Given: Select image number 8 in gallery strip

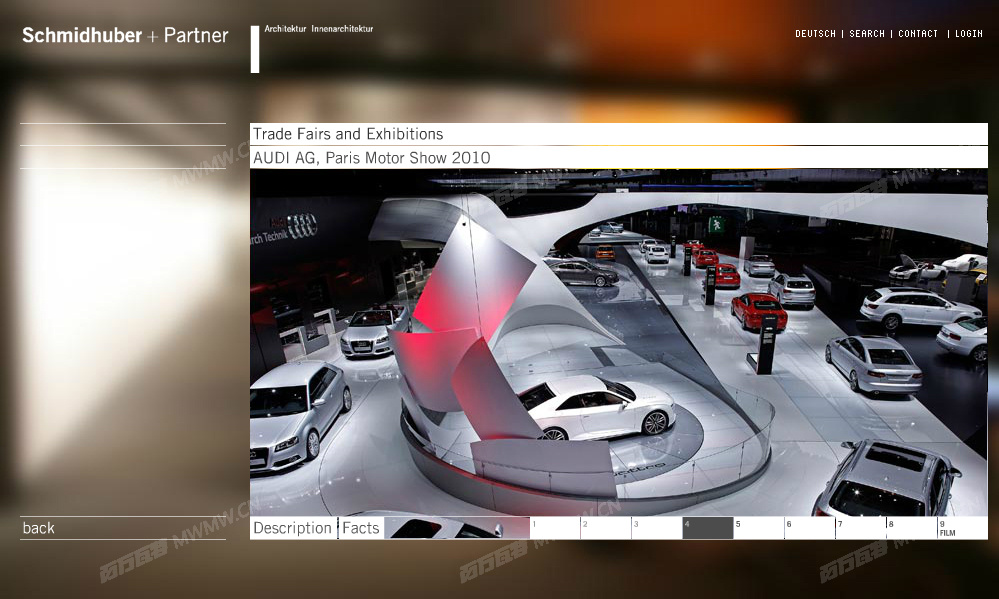Looking at the screenshot, I should [x=912, y=528].
